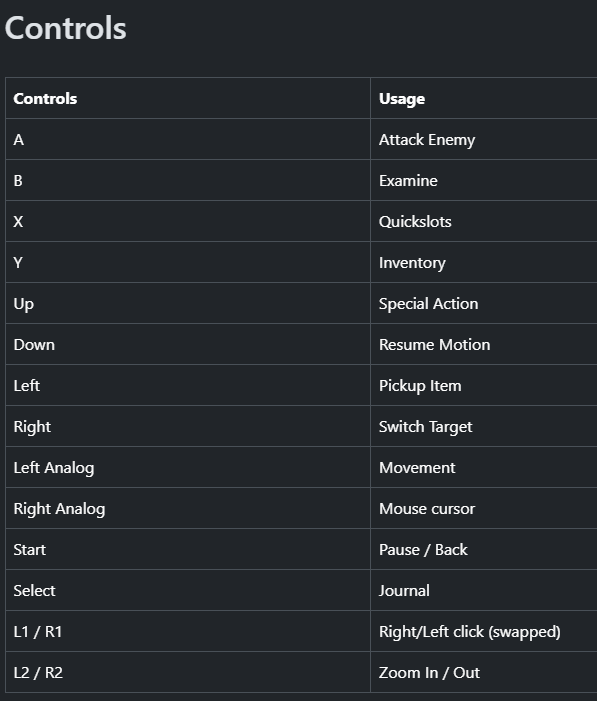Click the Inventory usage text
The height and width of the screenshot is (701, 597).
coord(412,263)
